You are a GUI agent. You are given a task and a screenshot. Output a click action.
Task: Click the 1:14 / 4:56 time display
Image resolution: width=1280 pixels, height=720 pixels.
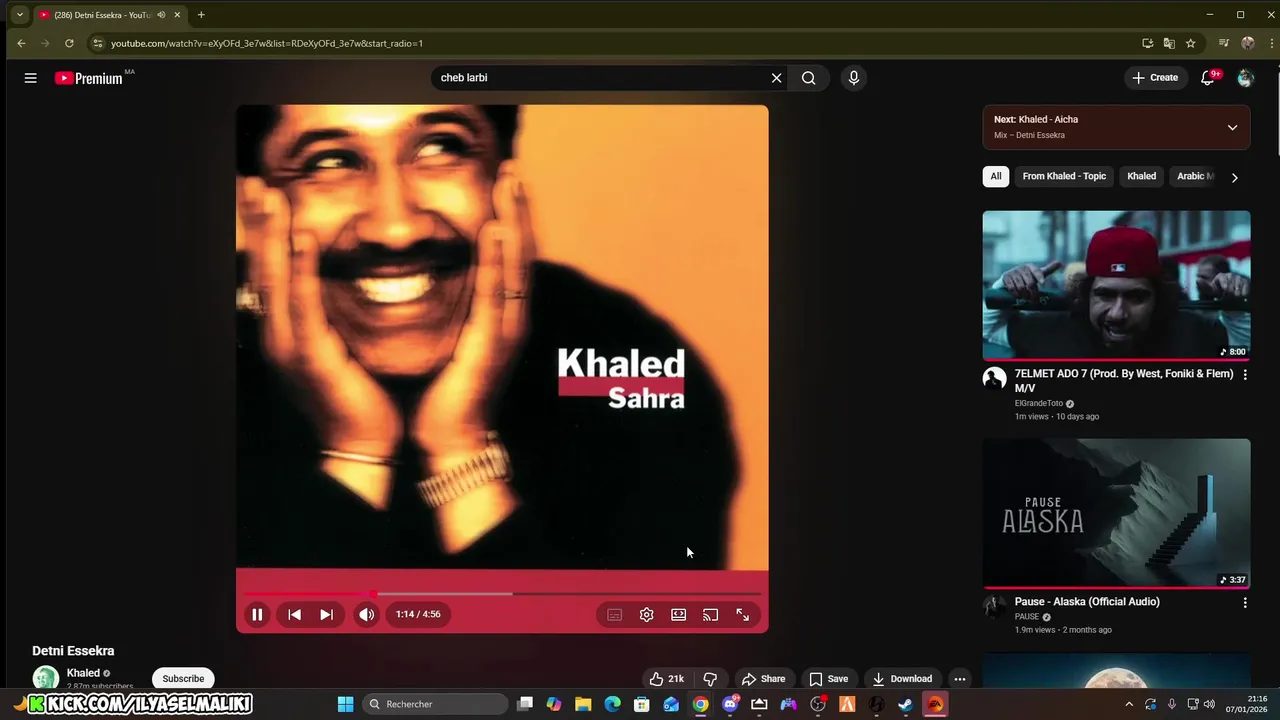(418, 614)
